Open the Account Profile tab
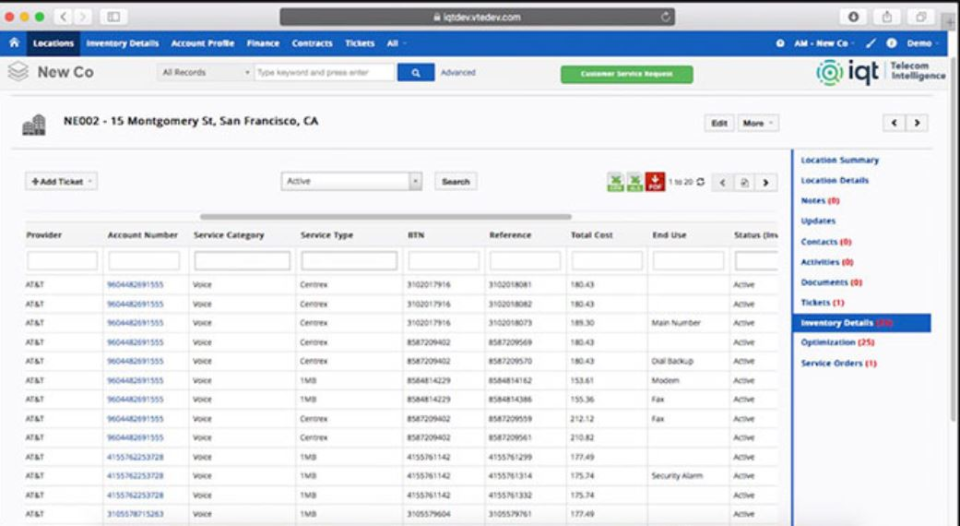This screenshot has height=526, width=960. click(203, 43)
